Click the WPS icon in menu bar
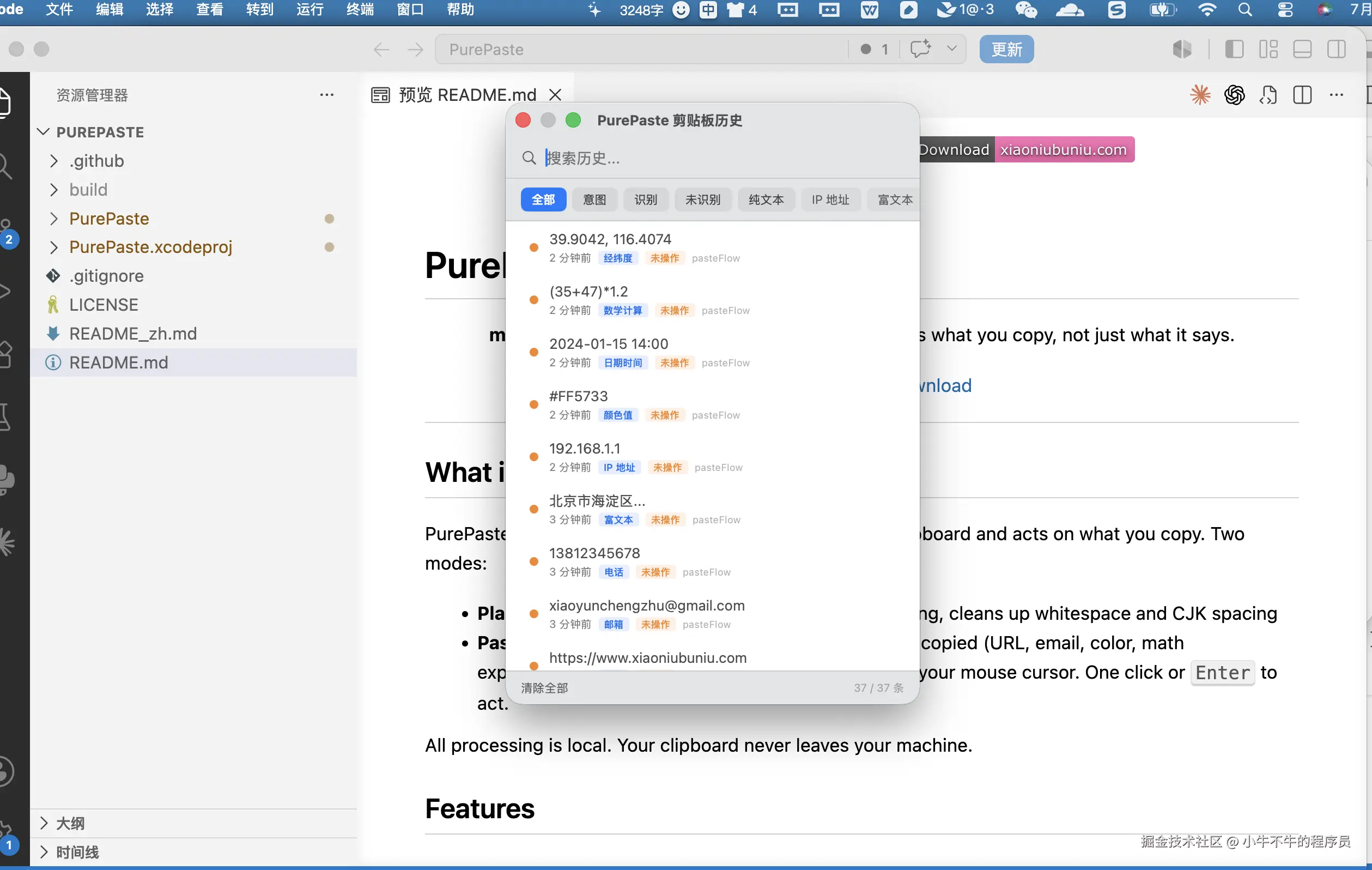Screen dimensions: 1372x870 pyautogui.click(x=869, y=10)
